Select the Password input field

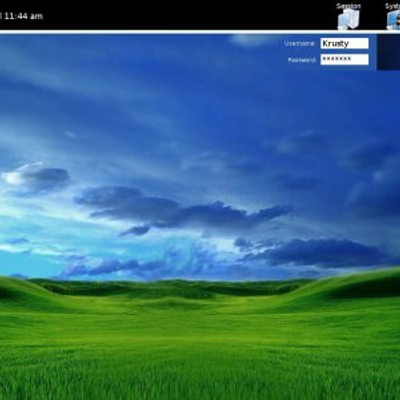pyautogui.click(x=345, y=59)
